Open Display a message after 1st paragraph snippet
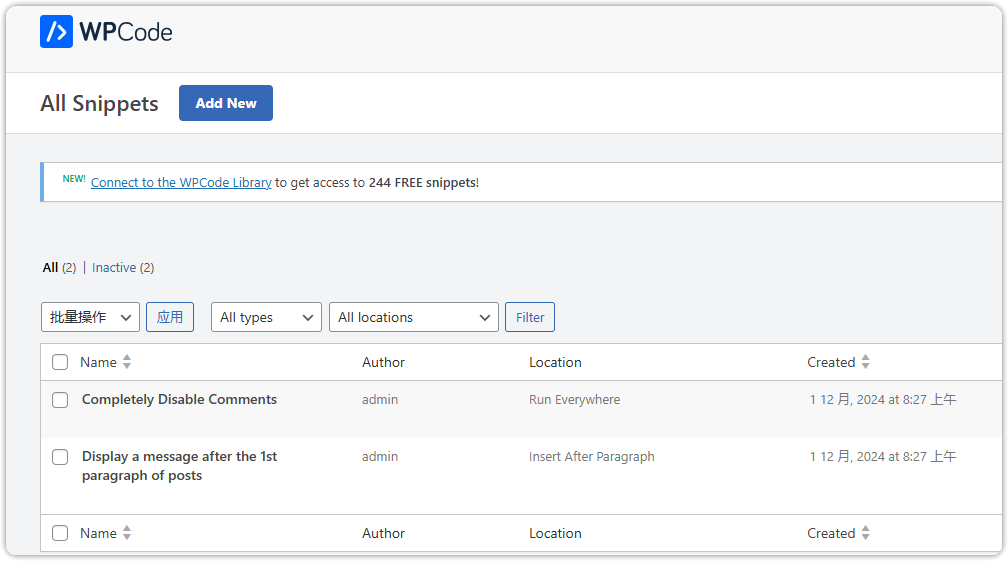Image resolution: width=1008 pixels, height=561 pixels. [179, 466]
